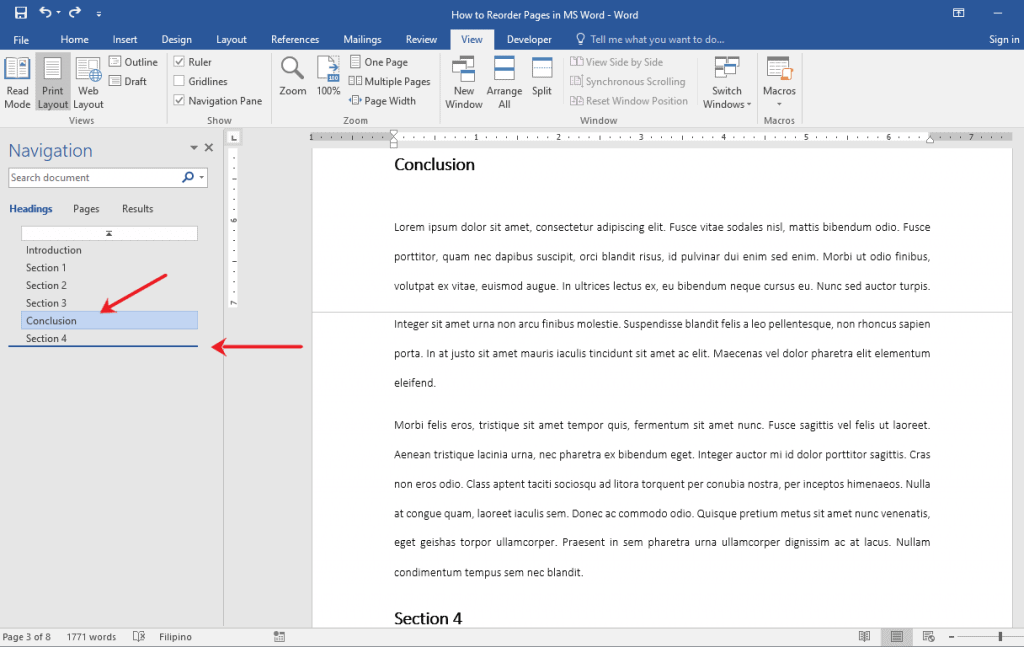Jump to the beginning bar above Introduction
Image resolution: width=1024 pixels, height=647 pixels.
coord(109,233)
